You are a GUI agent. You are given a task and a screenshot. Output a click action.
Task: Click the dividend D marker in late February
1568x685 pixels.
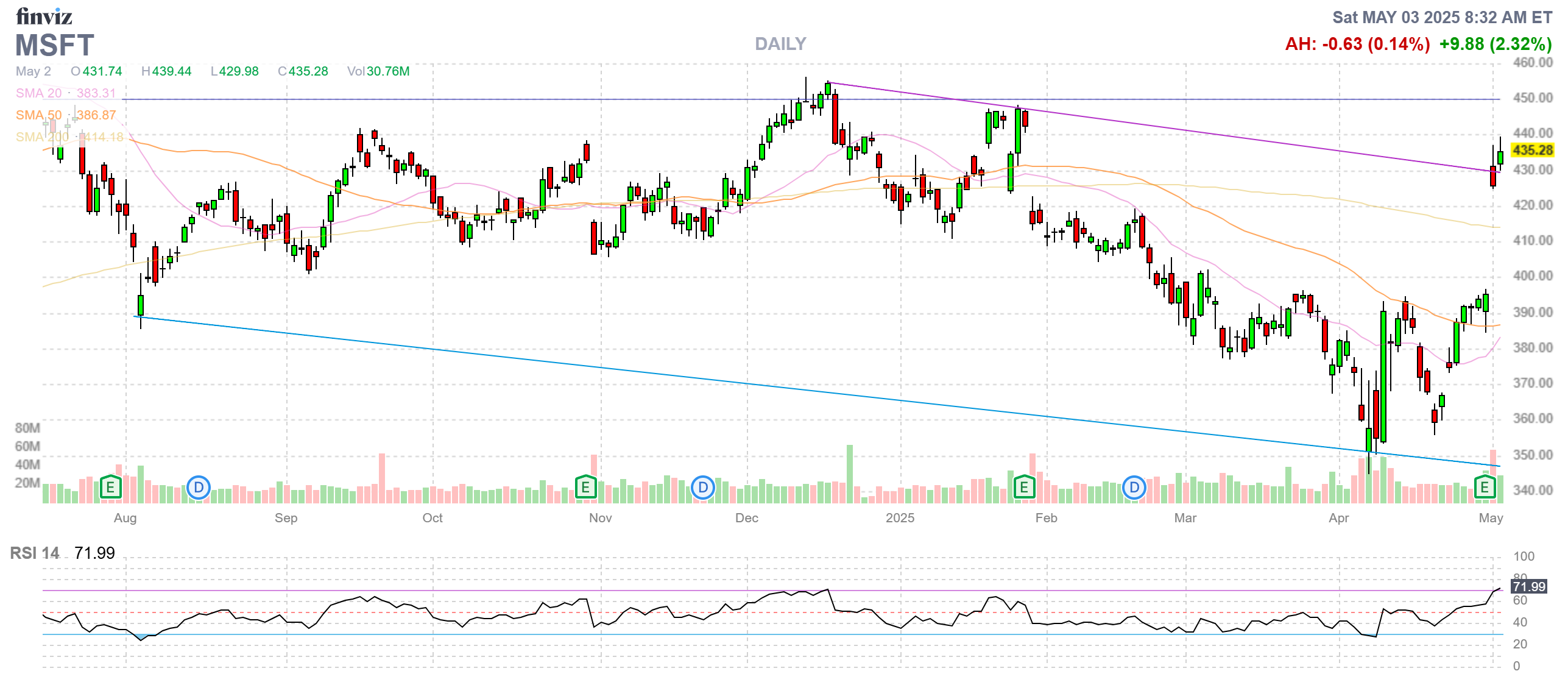1134,488
